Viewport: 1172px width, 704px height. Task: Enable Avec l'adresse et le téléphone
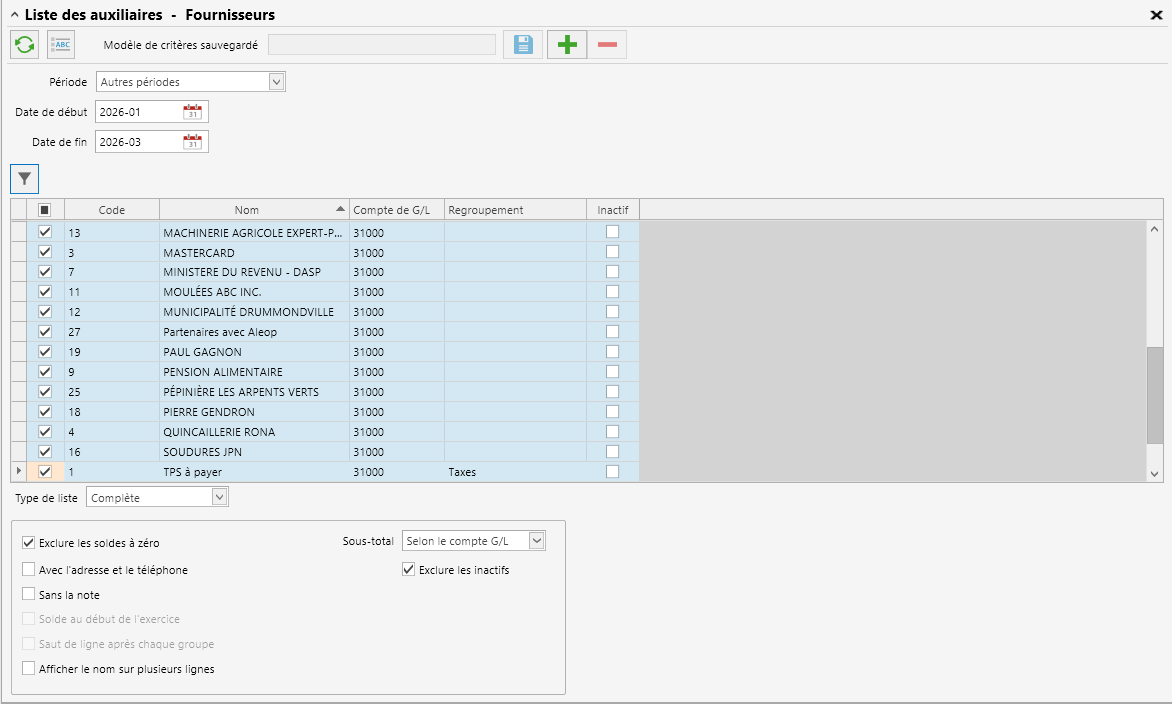(x=28, y=569)
